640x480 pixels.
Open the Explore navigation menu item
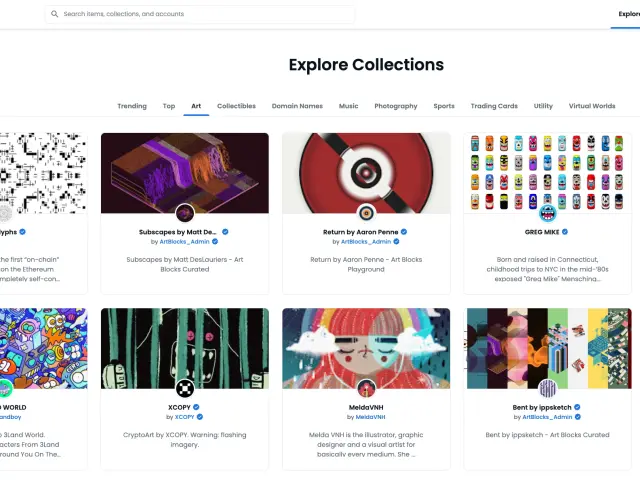click(628, 15)
